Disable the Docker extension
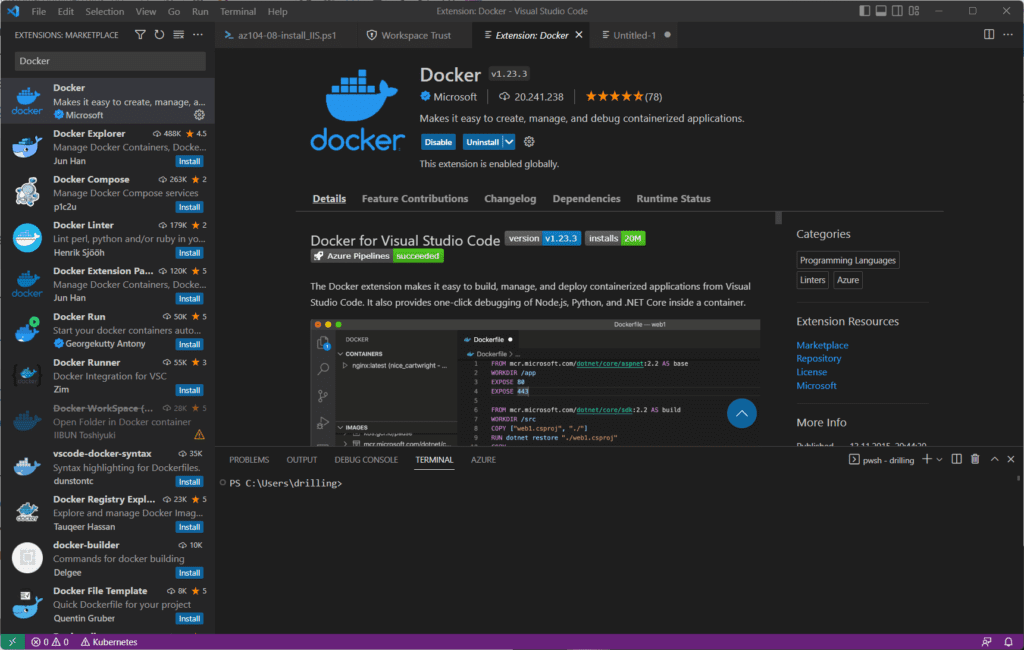Image resolution: width=1024 pixels, height=650 pixels. (x=438, y=142)
